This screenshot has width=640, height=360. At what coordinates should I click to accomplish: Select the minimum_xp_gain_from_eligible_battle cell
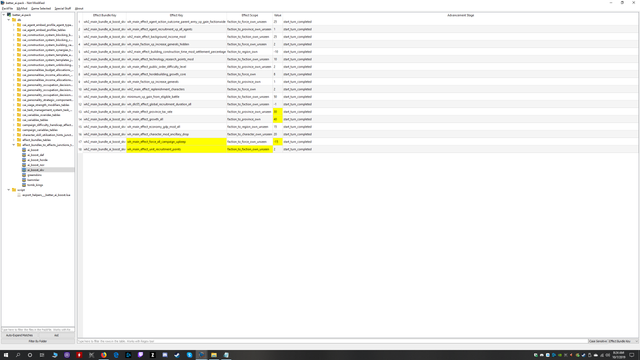pyautogui.click(x=176, y=97)
